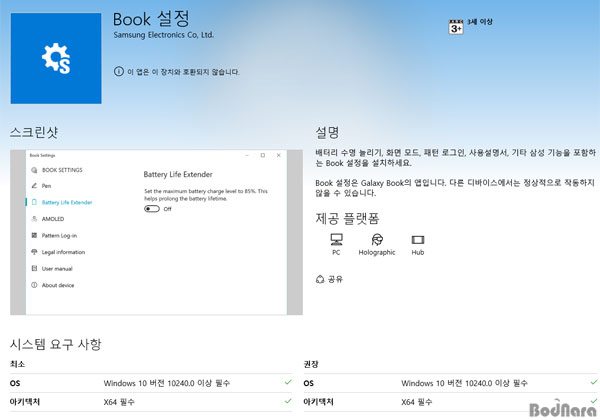Viewport: 600px width, 420px height.
Task: Click the PC platform icon
Action: (336, 239)
